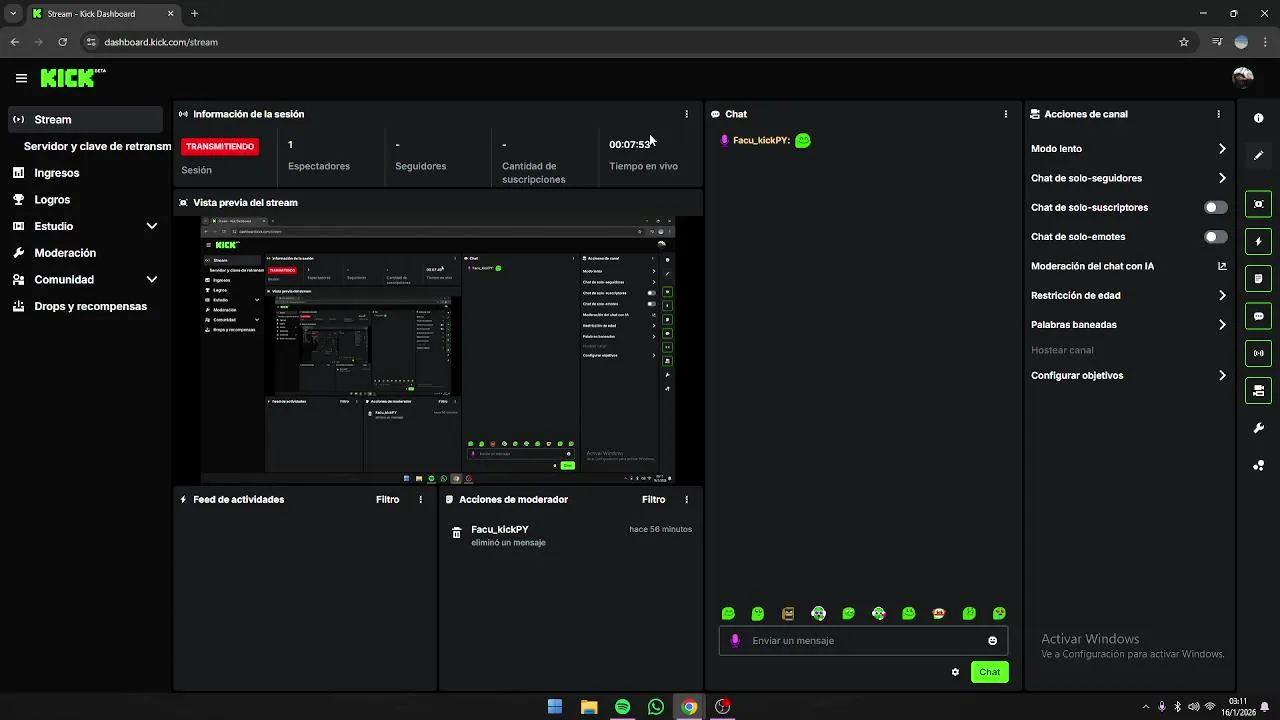Open Información de la sesión options menu
Viewport: 1280px width, 720px height.
pyautogui.click(x=686, y=114)
